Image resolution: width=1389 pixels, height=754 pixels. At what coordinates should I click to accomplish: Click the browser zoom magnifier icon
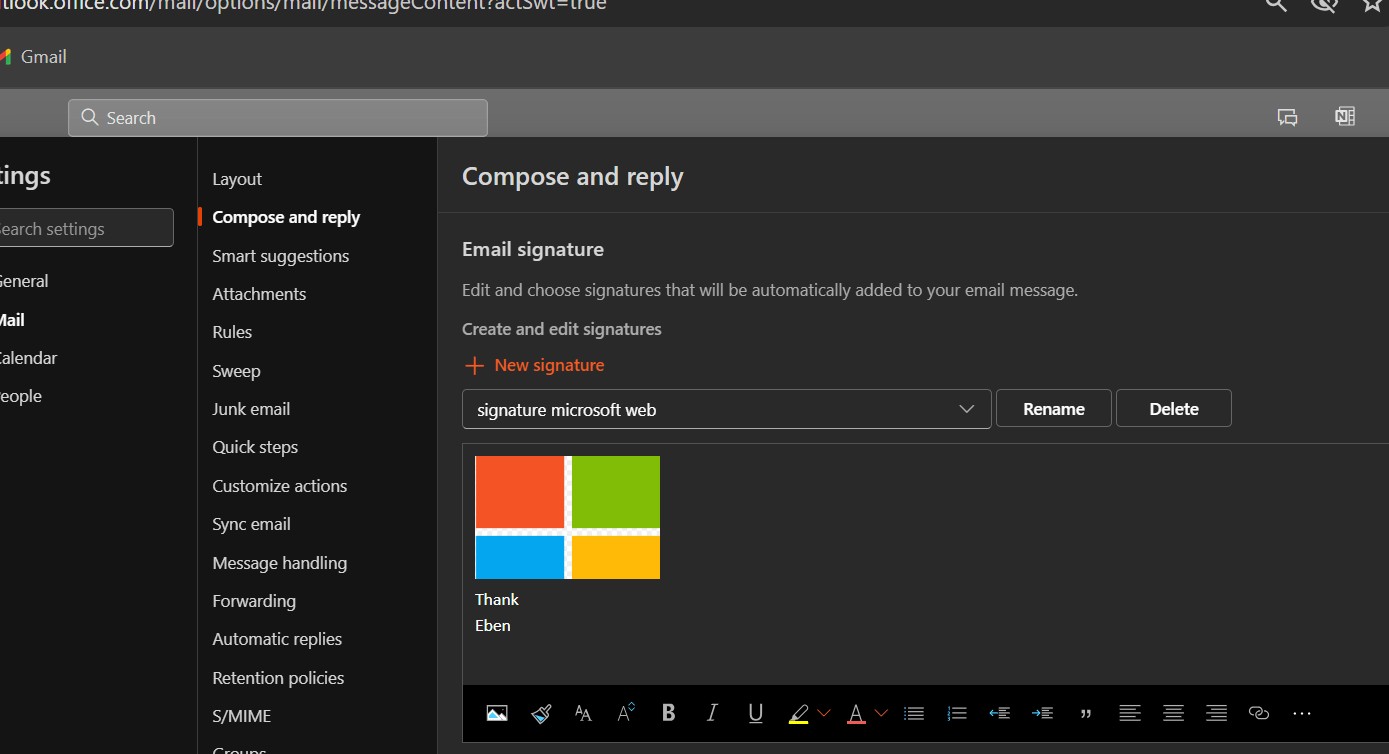[x=1276, y=4]
